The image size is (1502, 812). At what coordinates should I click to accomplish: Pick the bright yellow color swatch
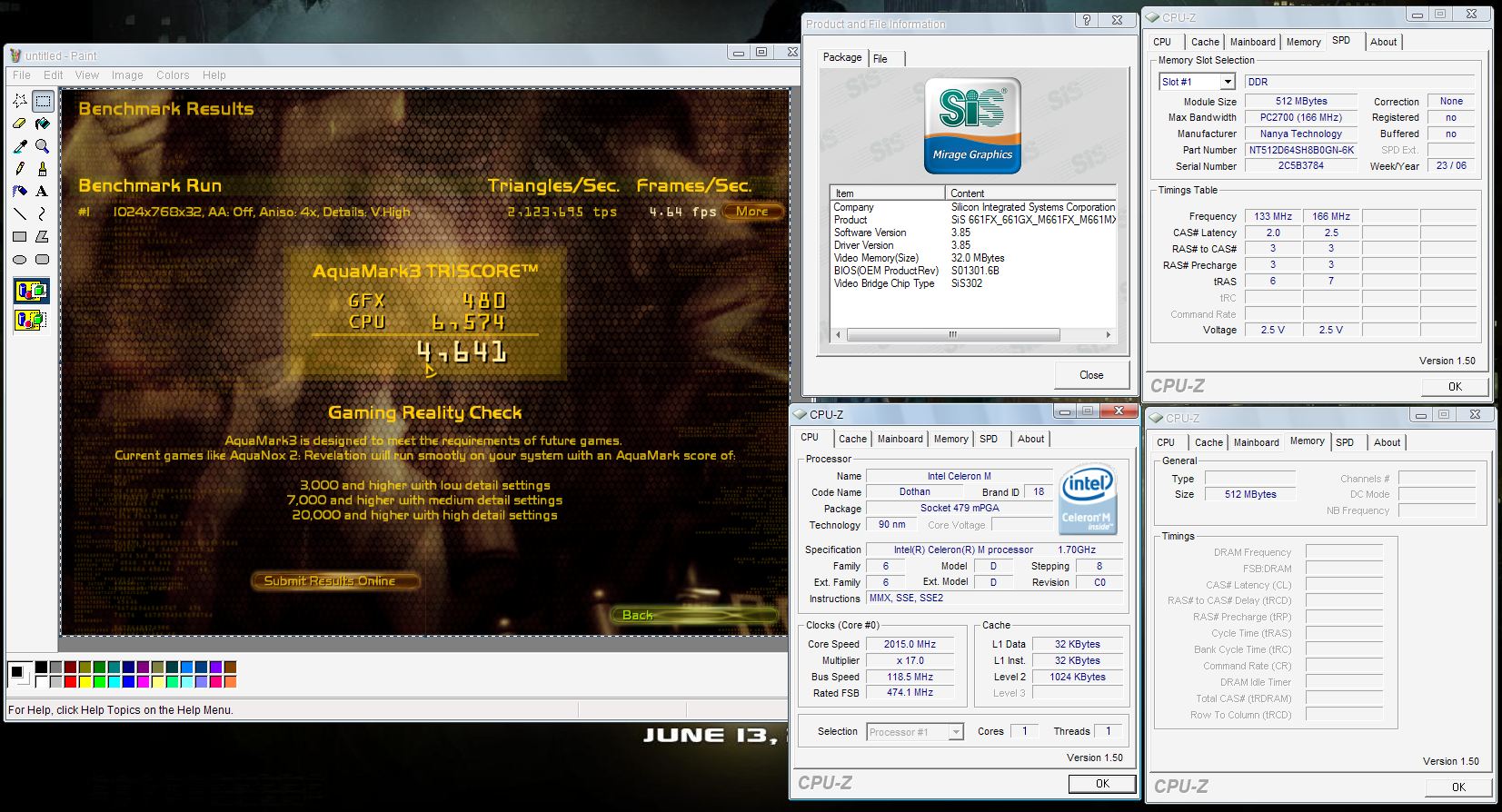point(85,681)
